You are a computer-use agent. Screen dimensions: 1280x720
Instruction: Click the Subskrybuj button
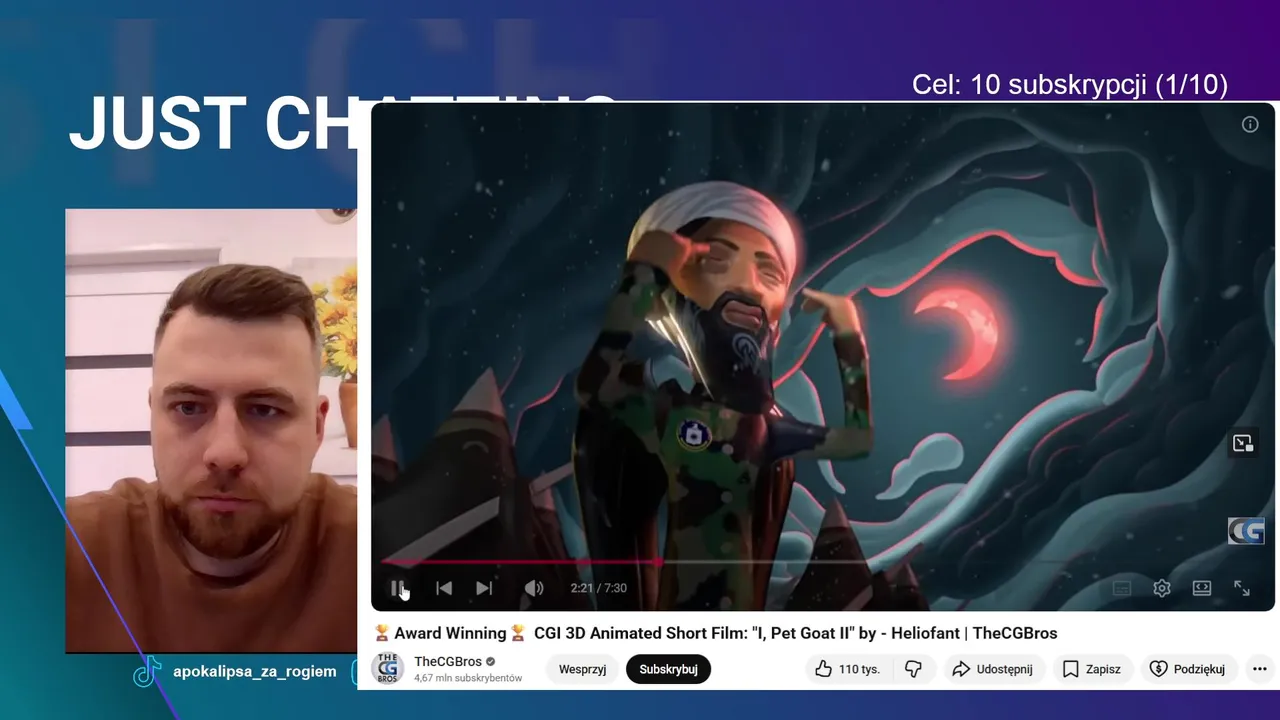click(x=668, y=669)
